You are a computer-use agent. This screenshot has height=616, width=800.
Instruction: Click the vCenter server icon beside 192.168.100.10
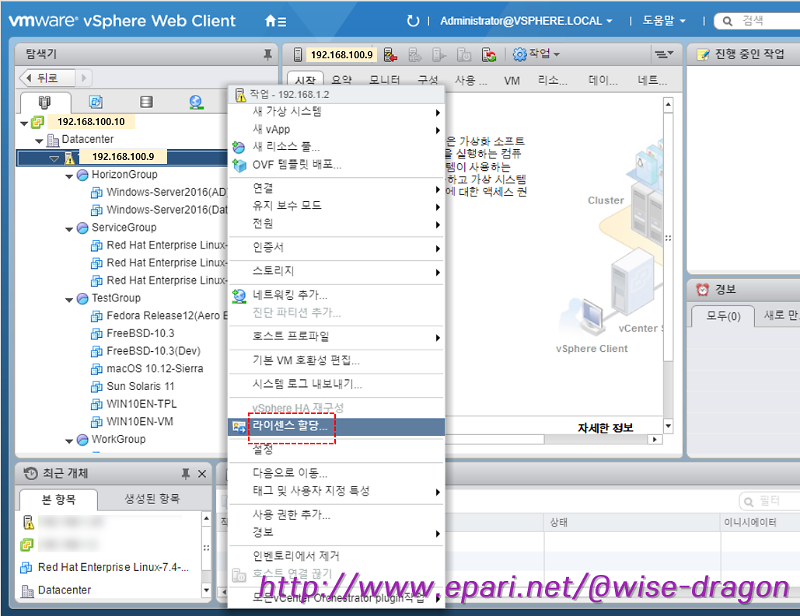point(37,122)
